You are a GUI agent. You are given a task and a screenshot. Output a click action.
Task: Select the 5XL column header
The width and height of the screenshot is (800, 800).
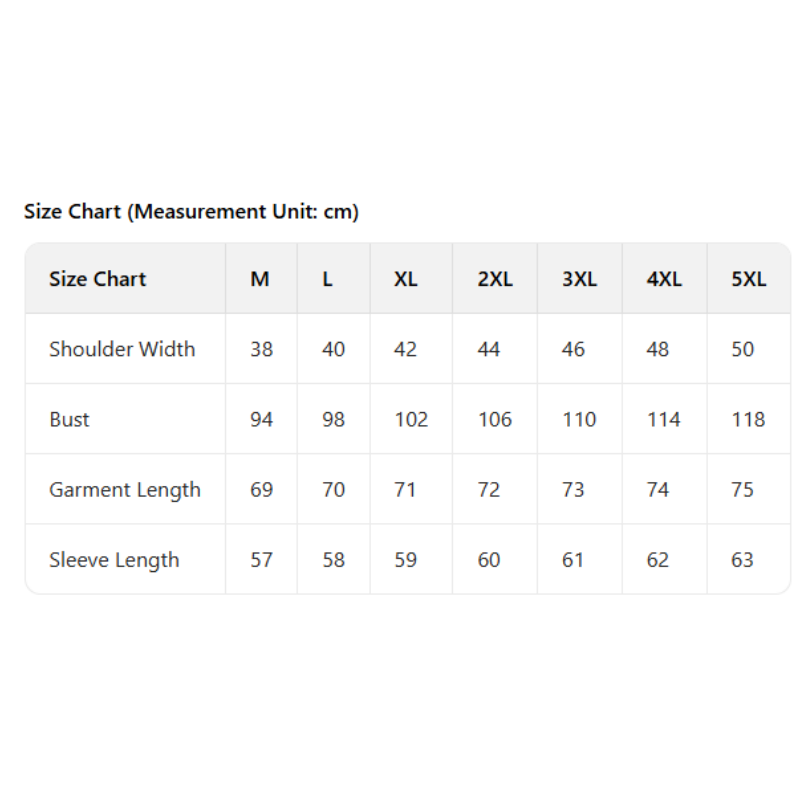pos(749,279)
